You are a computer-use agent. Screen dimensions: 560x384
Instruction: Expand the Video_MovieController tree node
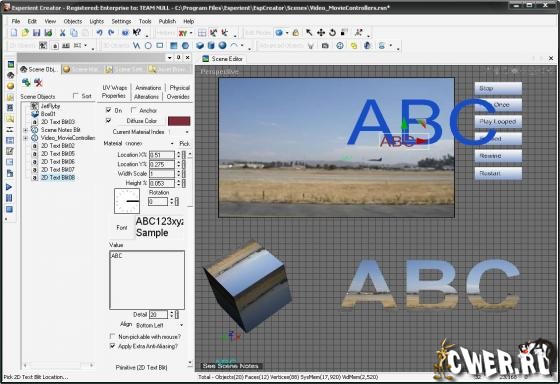26,138
